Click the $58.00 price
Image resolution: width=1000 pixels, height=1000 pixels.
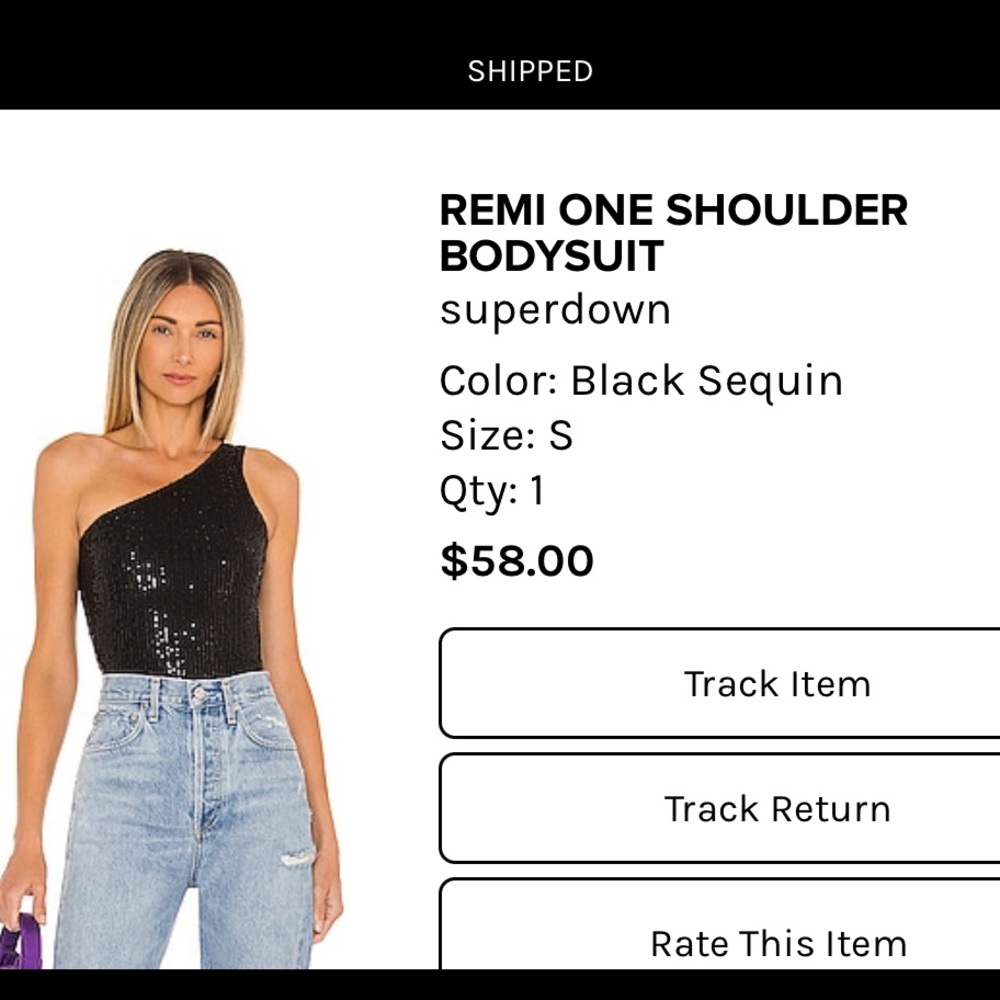pos(516,560)
